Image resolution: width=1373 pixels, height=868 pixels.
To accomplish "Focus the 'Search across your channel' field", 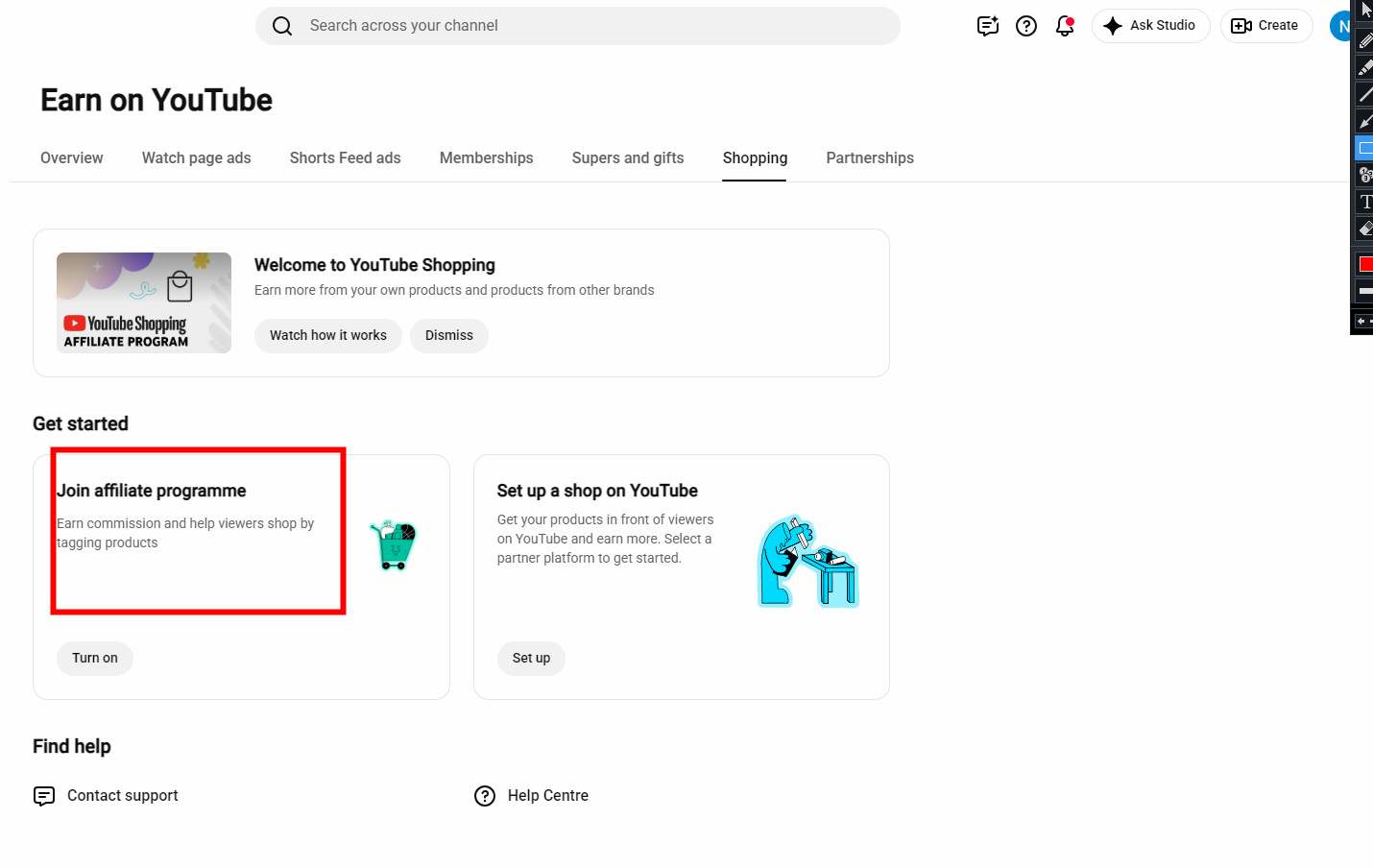I will click(578, 26).
